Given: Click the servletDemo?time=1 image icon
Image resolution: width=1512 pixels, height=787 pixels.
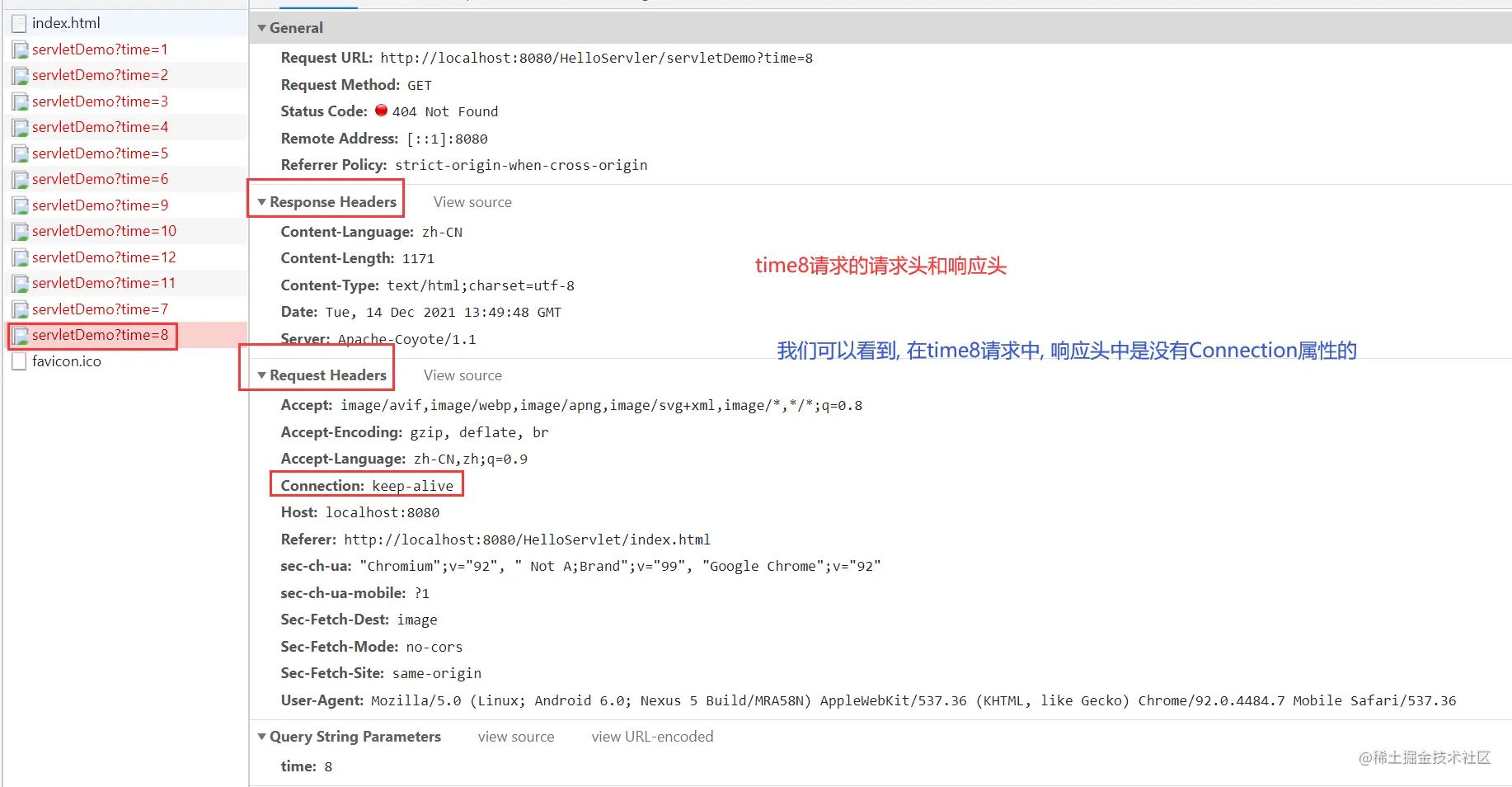Looking at the screenshot, I should tap(20, 50).
